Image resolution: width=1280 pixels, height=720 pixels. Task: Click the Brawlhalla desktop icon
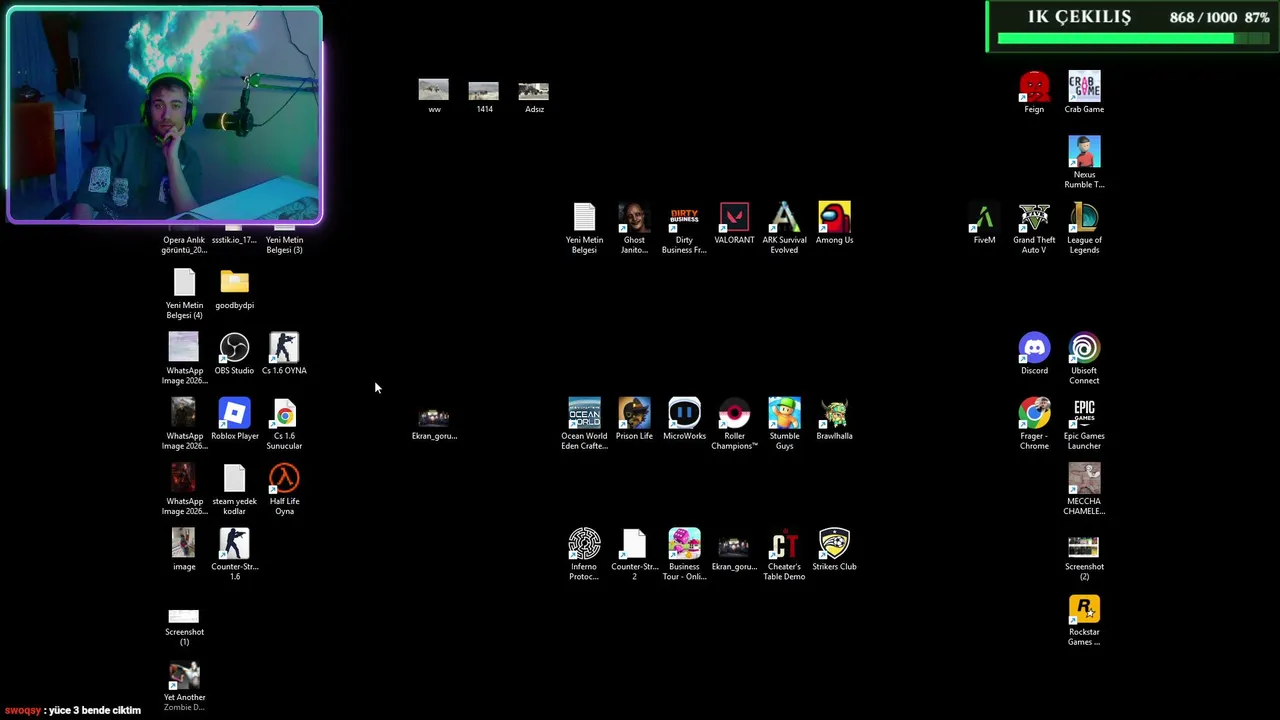tap(834, 414)
